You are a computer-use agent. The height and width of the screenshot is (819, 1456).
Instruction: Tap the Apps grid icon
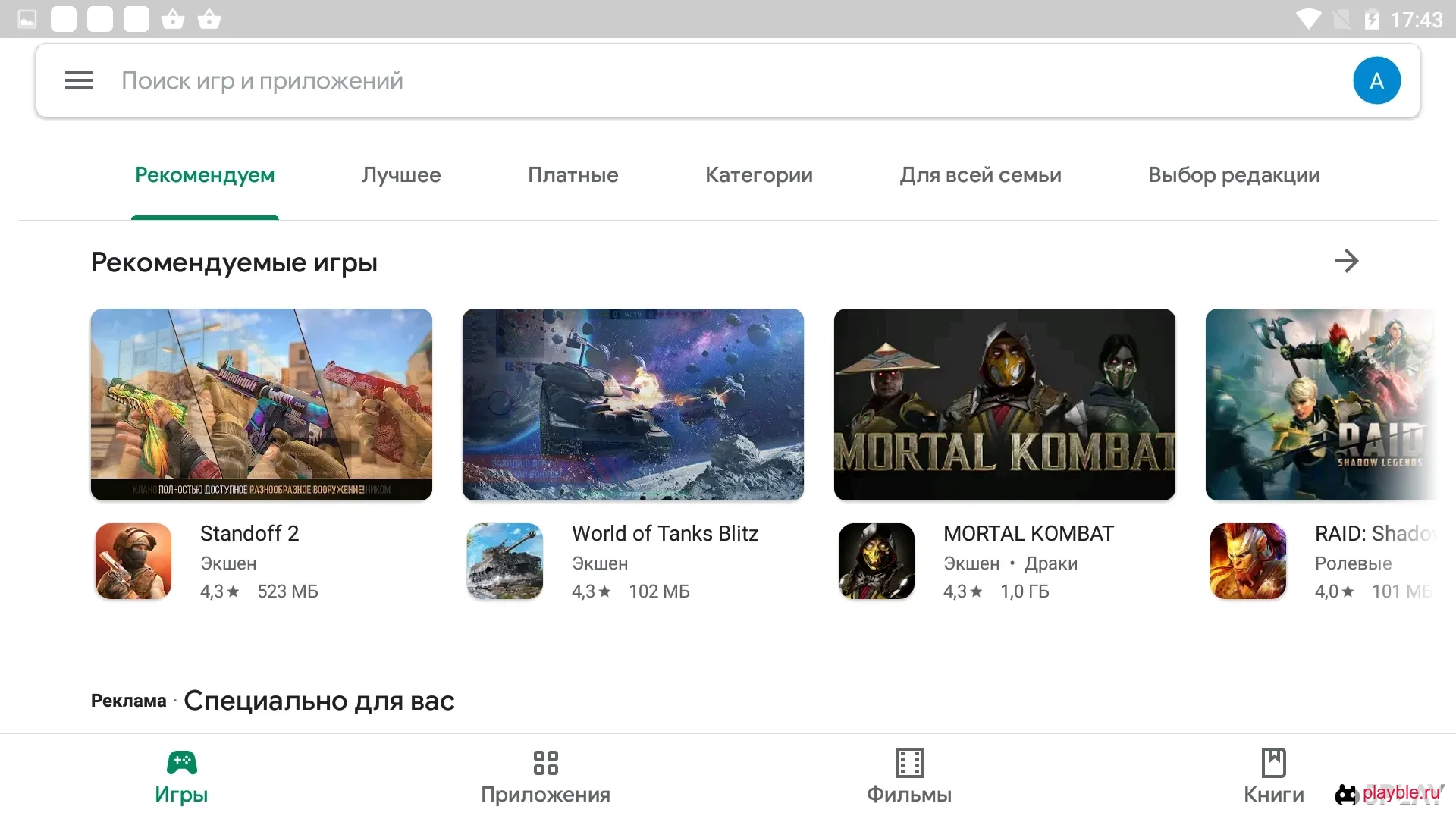coord(545,762)
